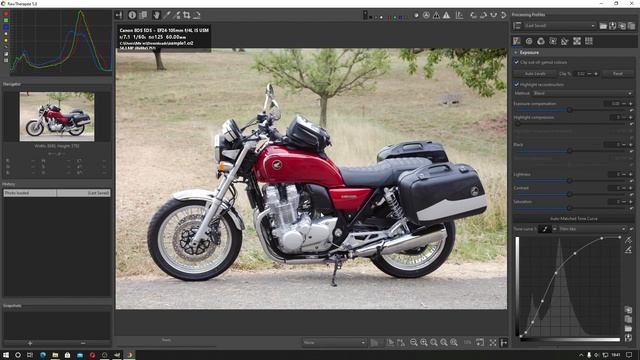Toggle the image info overlay icon
This screenshot has height=360, width=640.
click(x=132, y=15)
